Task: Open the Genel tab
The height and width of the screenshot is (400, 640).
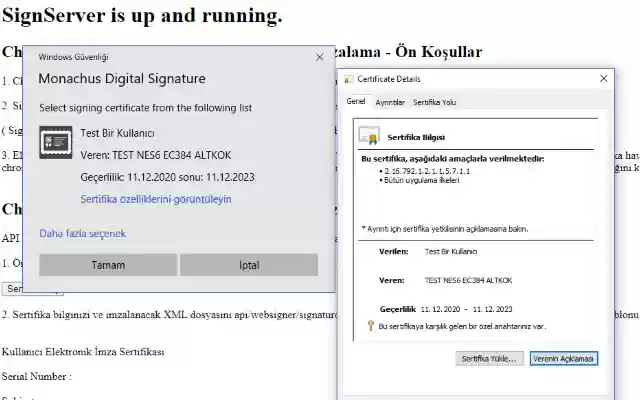Action: [356, 101]
